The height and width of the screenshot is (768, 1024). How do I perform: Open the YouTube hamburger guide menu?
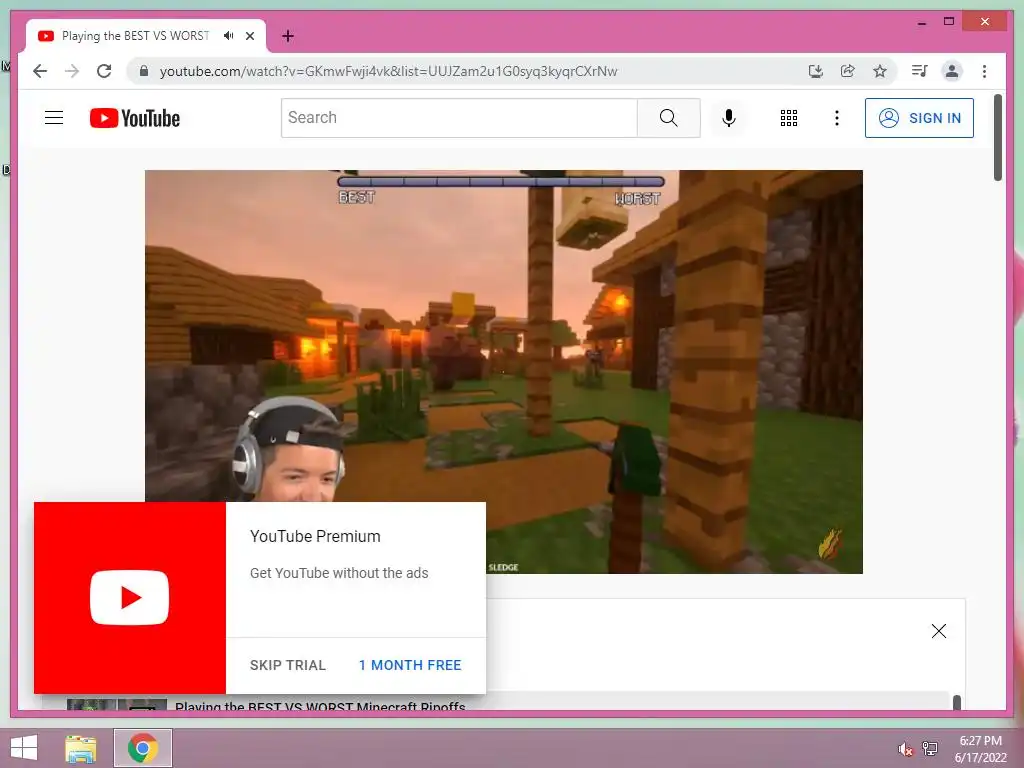pos(54,118)
